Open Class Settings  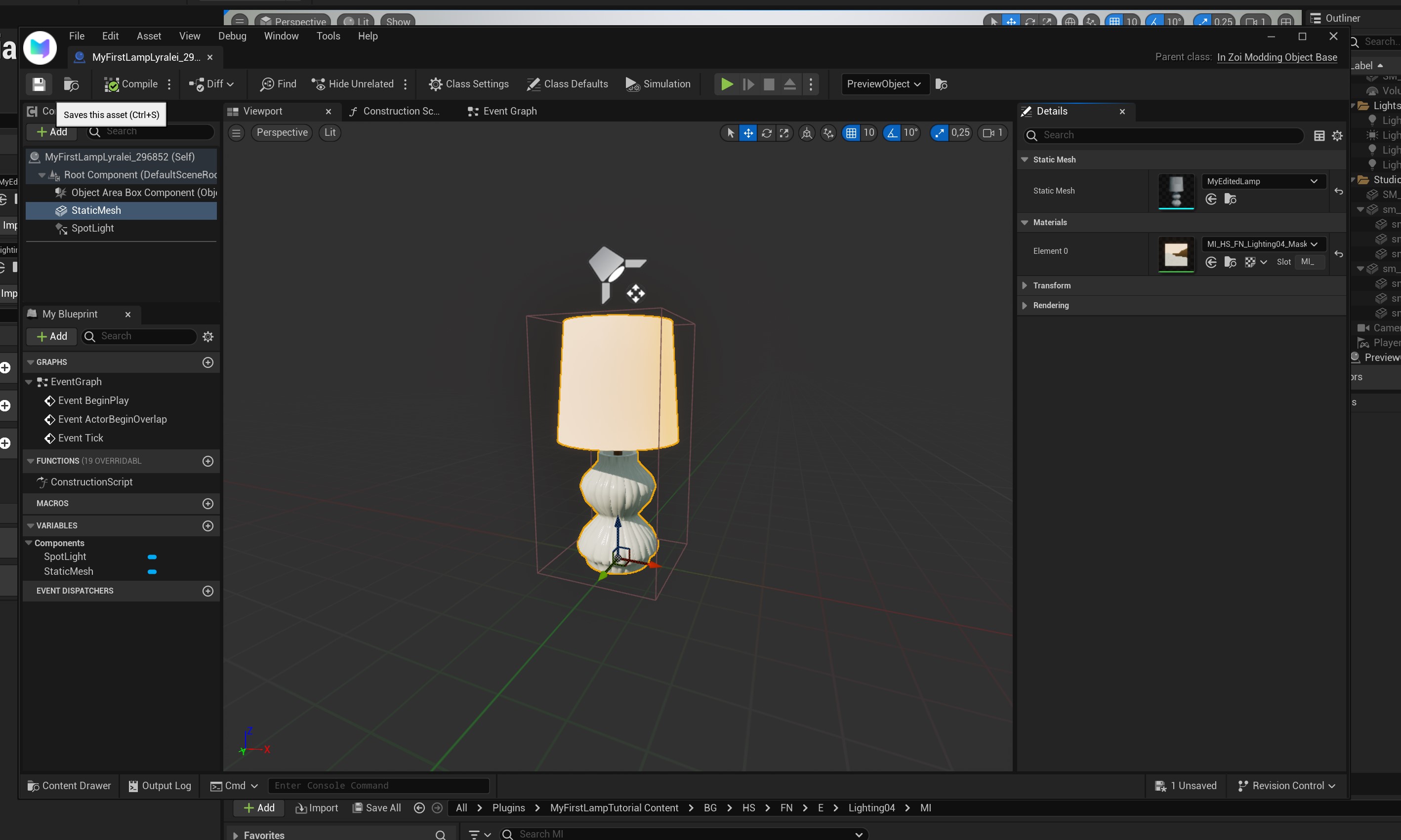pos(469,84)
